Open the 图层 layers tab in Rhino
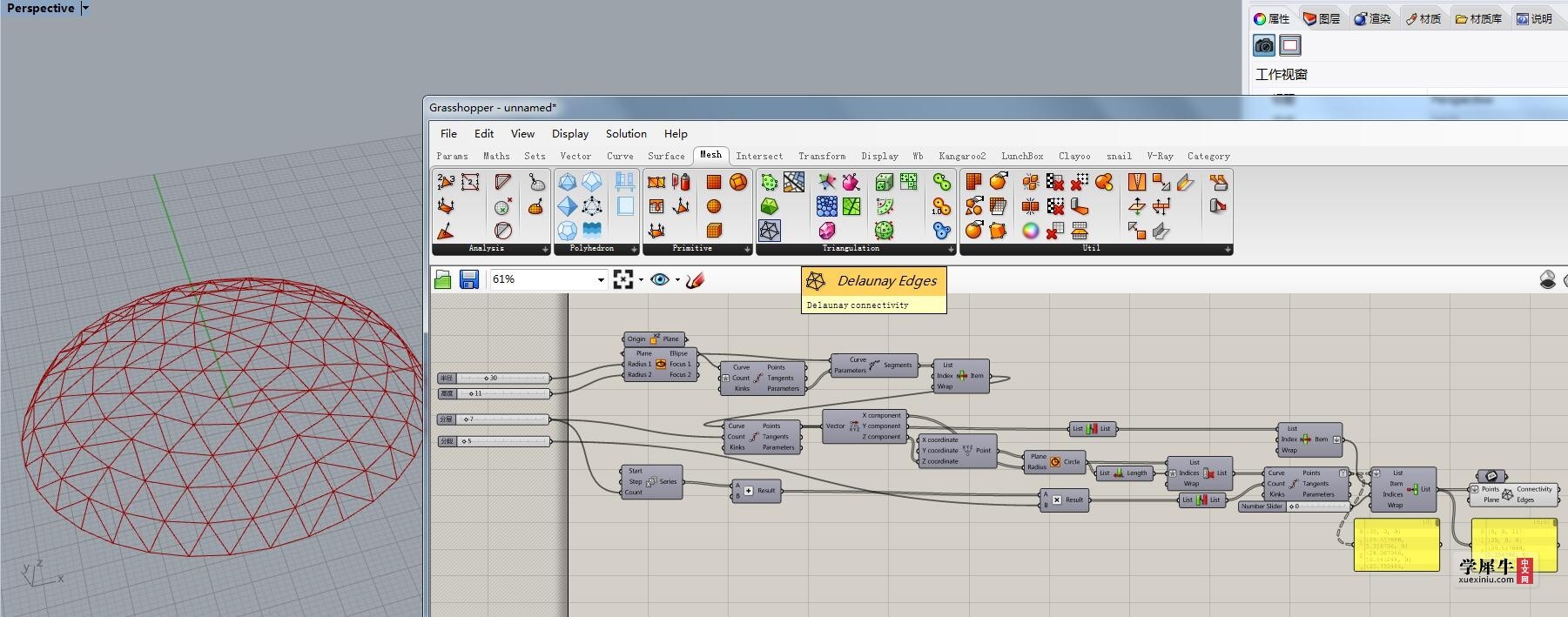 [x=1322, y=18]
